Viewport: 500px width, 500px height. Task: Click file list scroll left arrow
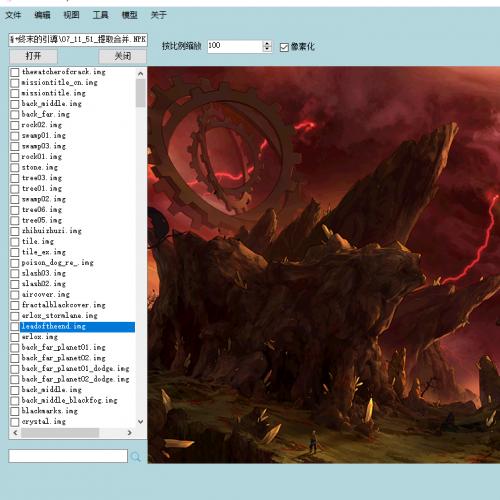[x=15, y=433]
